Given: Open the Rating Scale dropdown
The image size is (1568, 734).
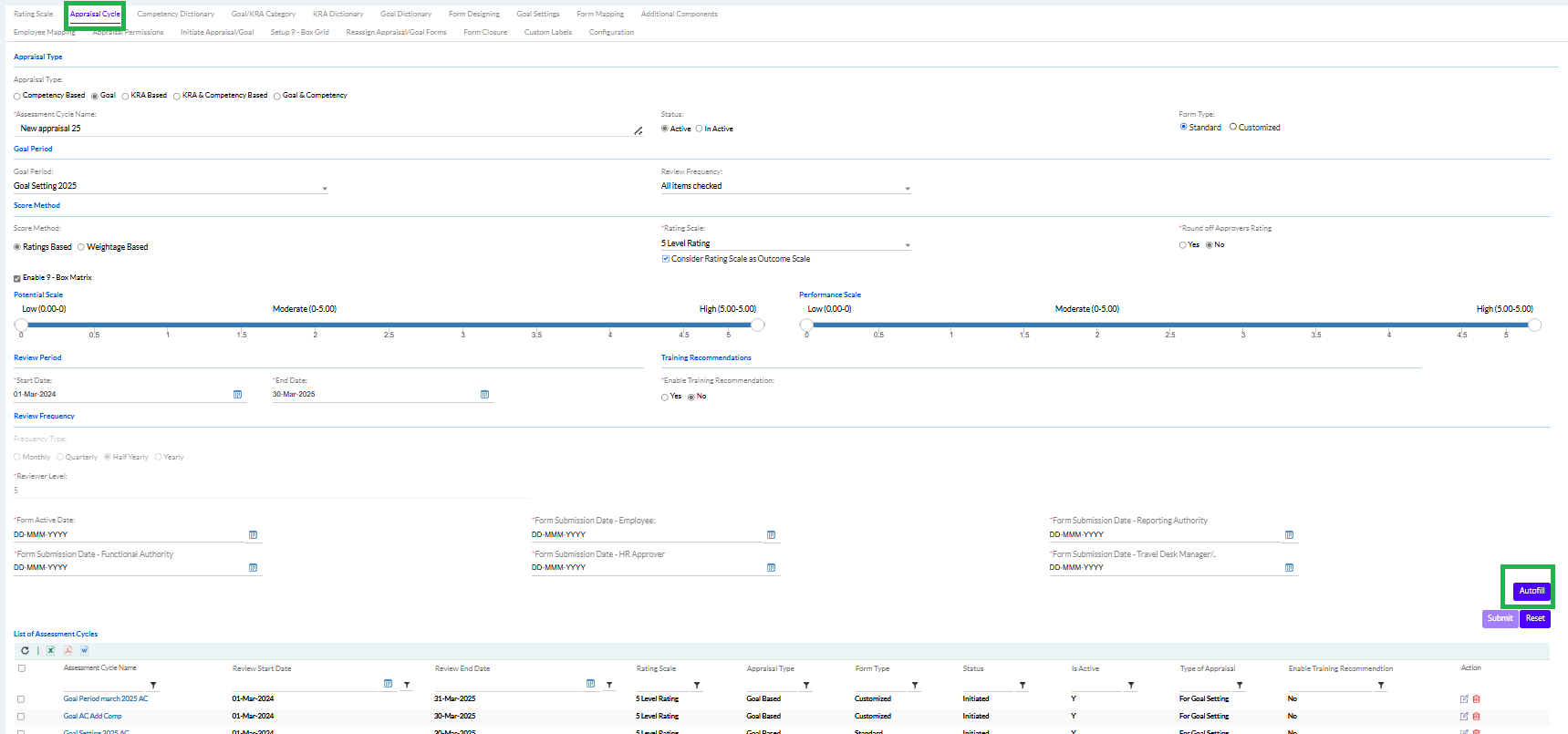Looking at the screenshot, I should (907, 245).
